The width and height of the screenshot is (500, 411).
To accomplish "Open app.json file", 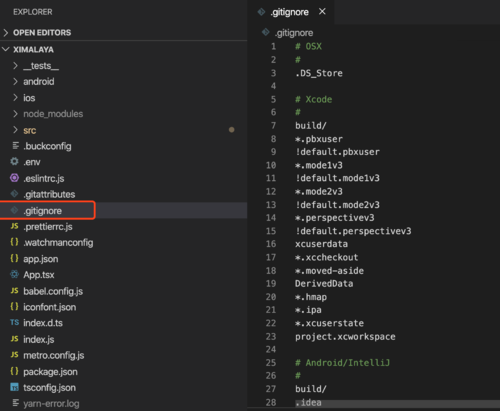I will click(41, 259).
